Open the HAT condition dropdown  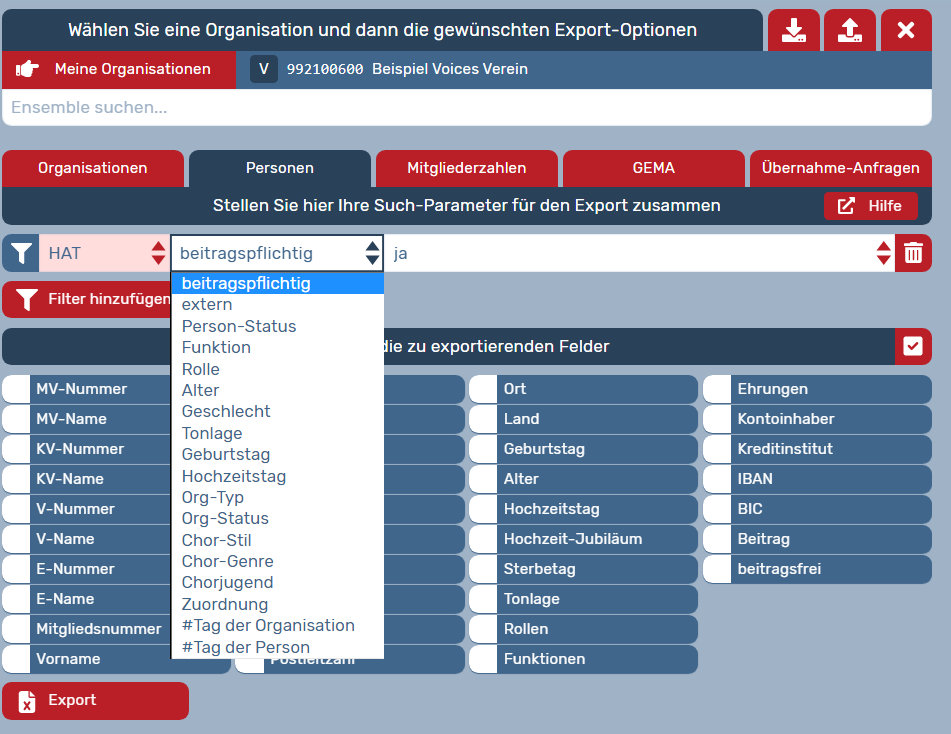click(104, 253)
